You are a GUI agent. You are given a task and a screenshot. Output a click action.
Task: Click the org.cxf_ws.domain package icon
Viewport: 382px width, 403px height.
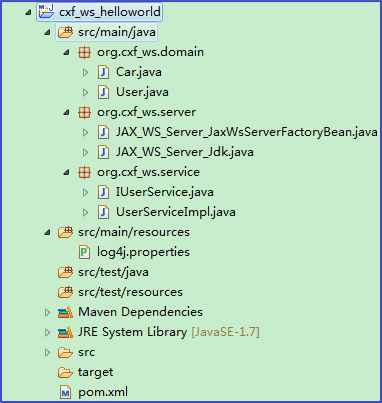pyautogui.click(x=84, y=52)
